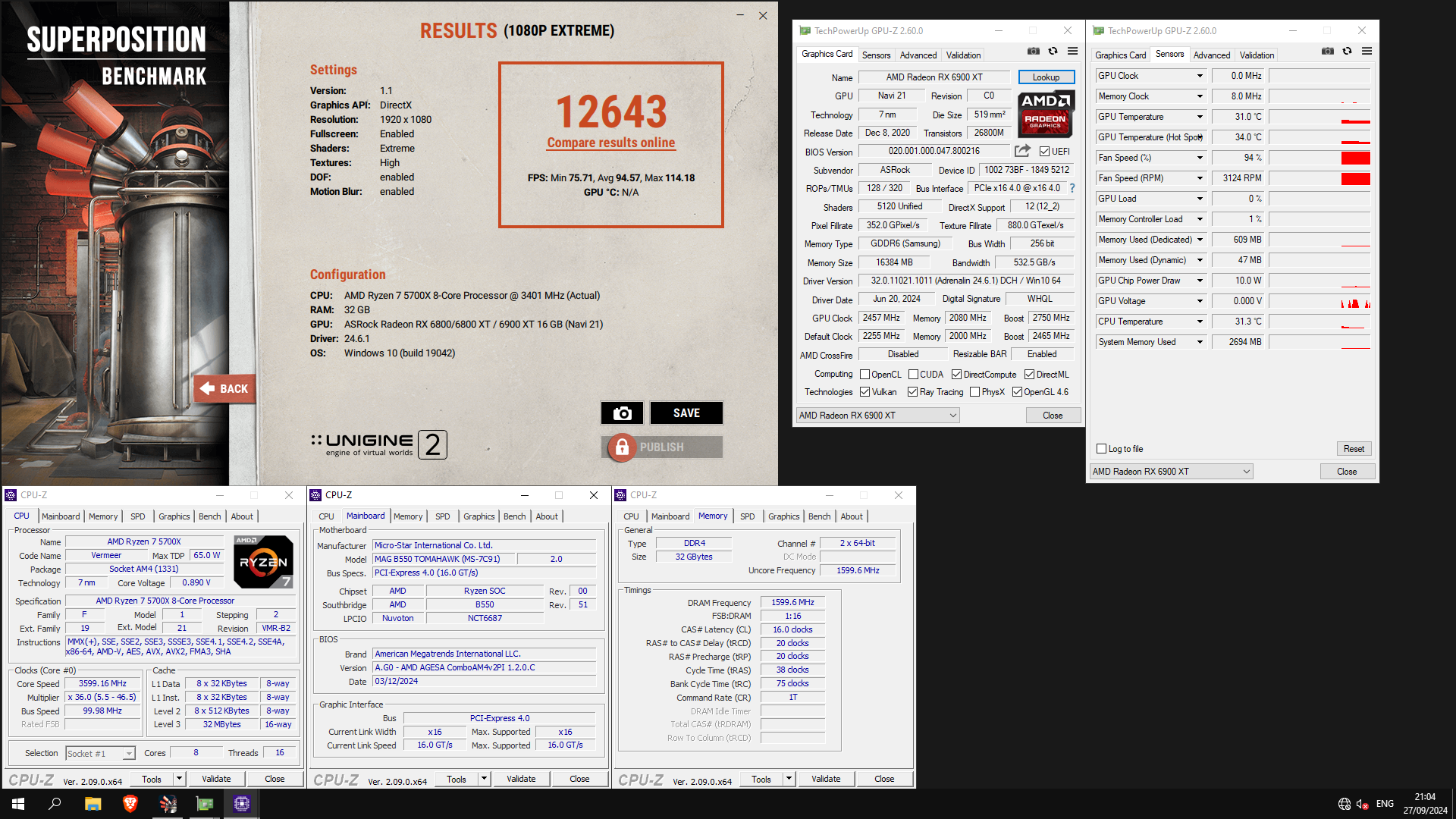The width and height of the screenshot is (1456, 819).
Task: Click the Bus Interface question mark icon
Action: click(x=1072, y=188)
